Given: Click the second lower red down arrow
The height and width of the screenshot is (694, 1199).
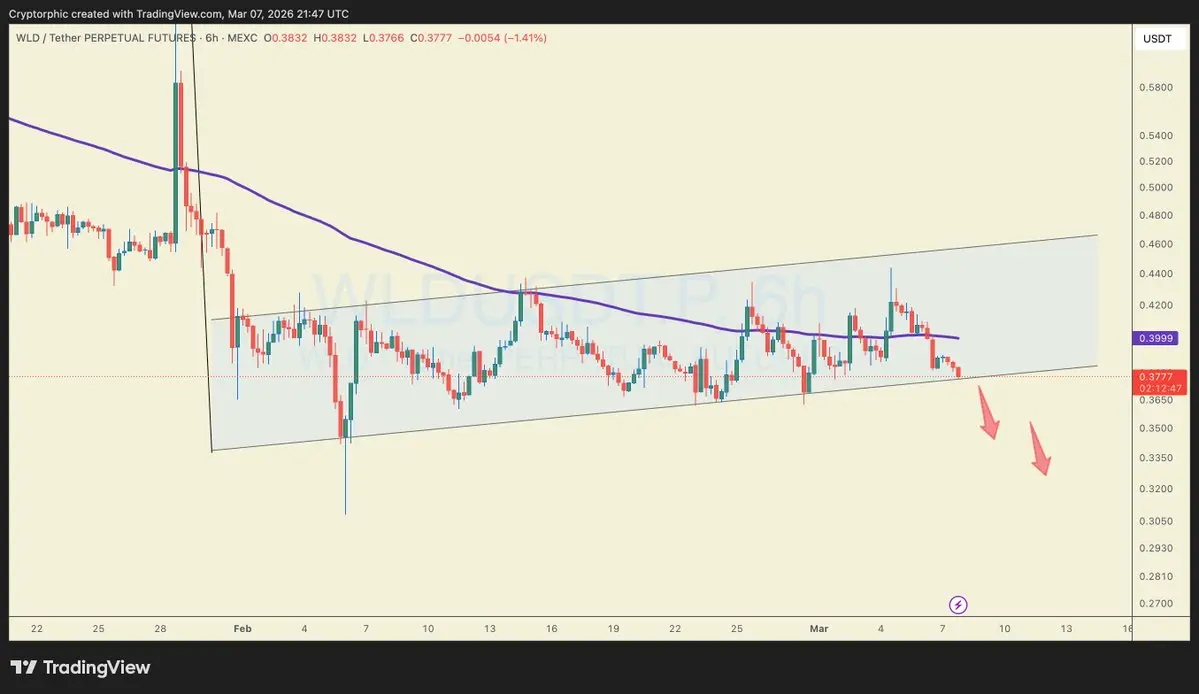Looking at the screenshot, I should tap(1039, 449).
